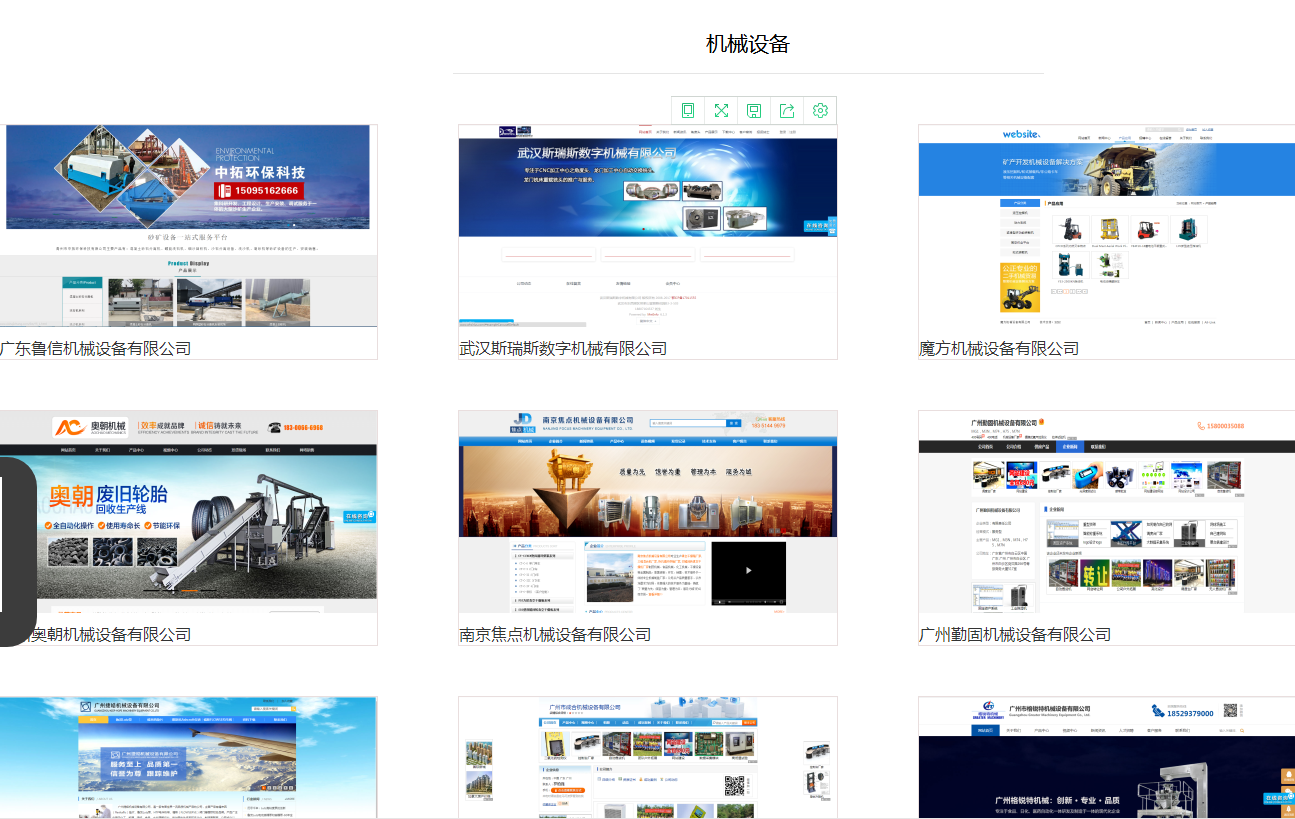Open 南京焦点机械设备有限公司 template thumbnail
This screenshot has height=819, width=1295.
(648, 512)
